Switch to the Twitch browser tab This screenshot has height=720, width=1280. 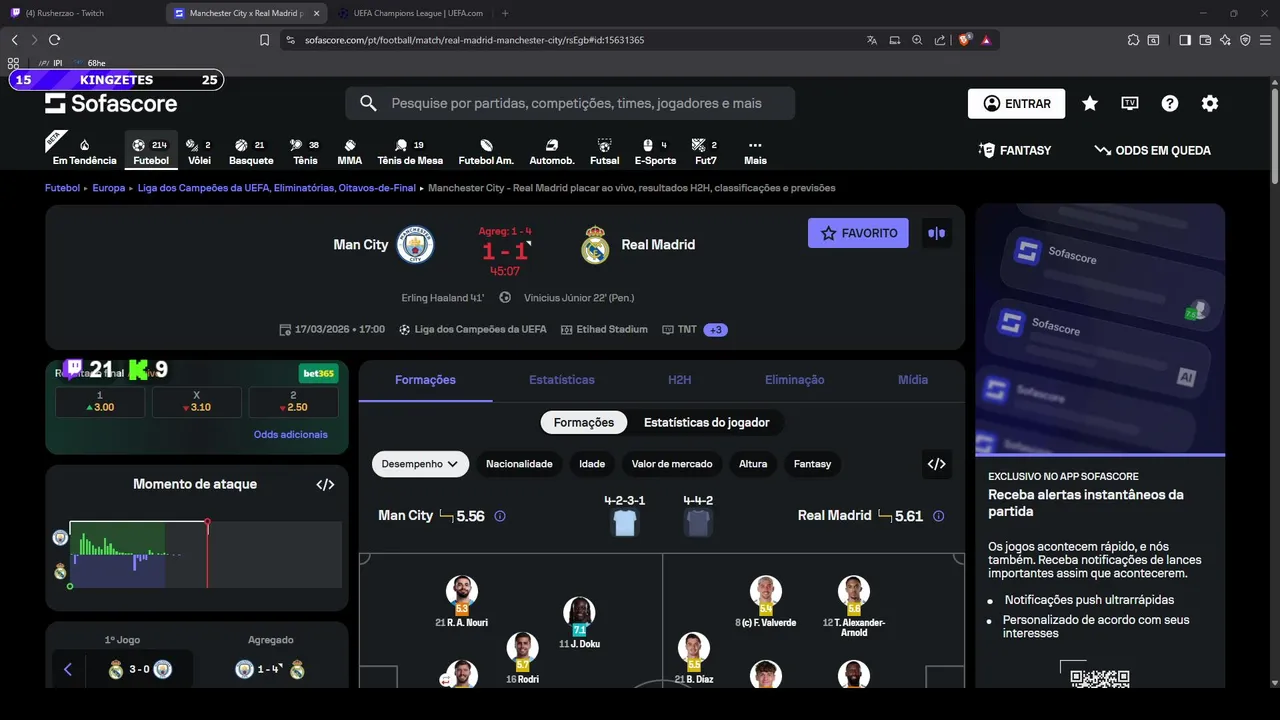82,13
